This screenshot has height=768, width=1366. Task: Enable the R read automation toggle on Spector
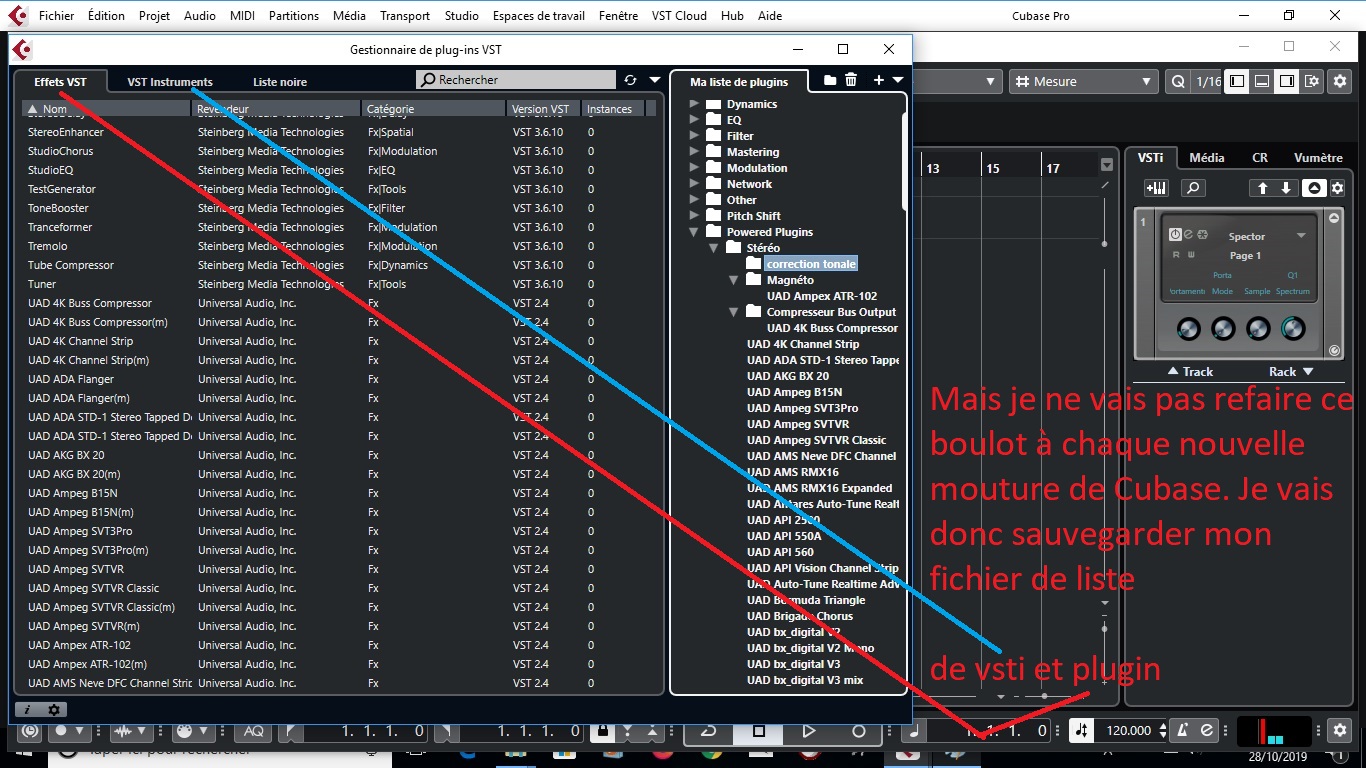1176,256
